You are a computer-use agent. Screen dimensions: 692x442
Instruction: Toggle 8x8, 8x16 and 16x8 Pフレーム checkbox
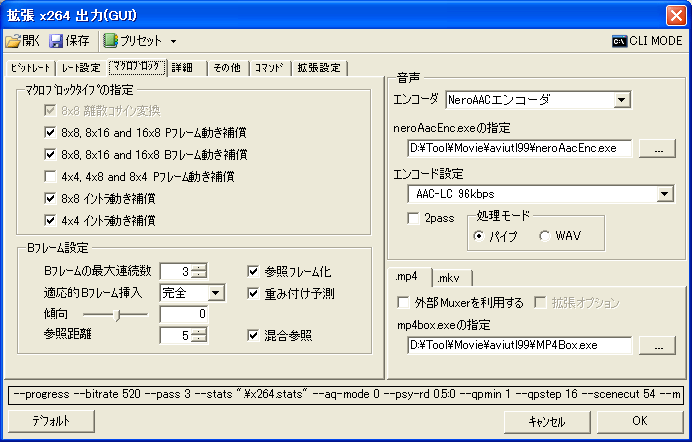[x=50, y=132]
